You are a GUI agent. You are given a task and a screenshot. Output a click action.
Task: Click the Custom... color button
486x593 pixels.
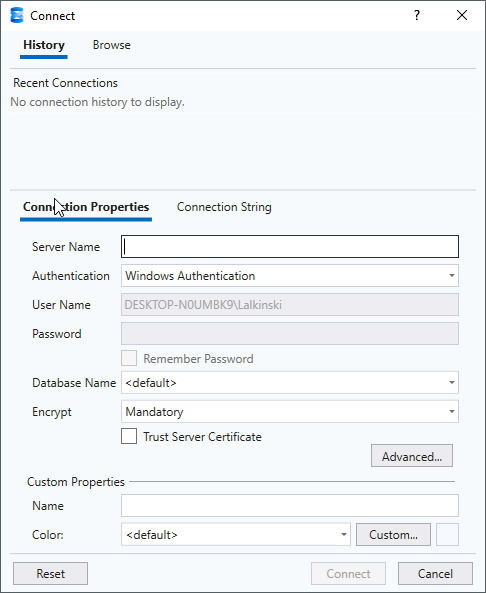[x=393, y=535]
